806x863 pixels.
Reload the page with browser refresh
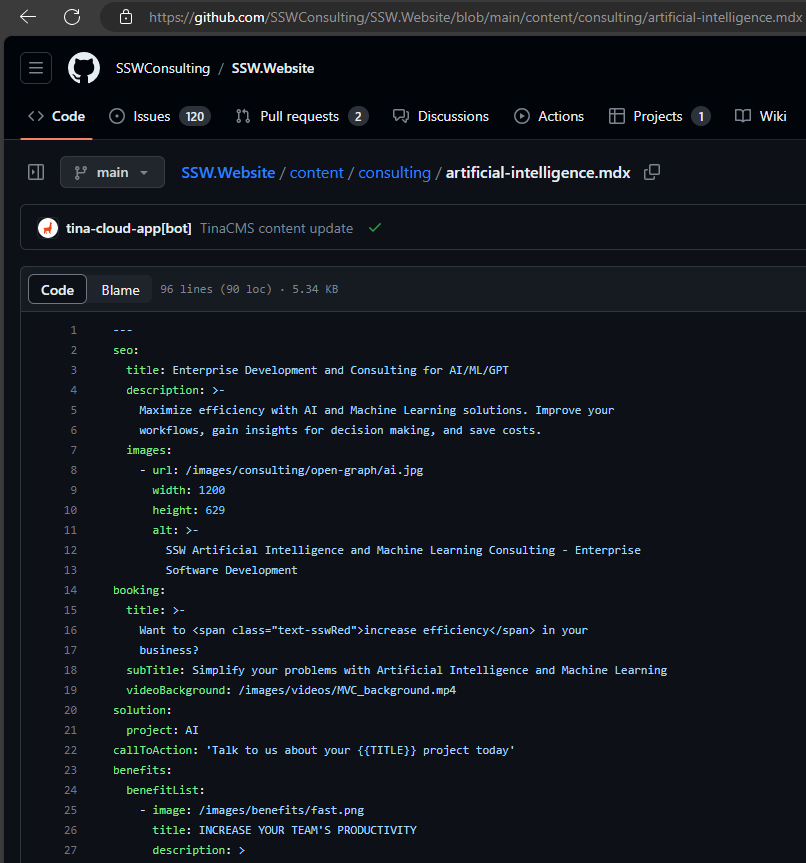point(72,17)
